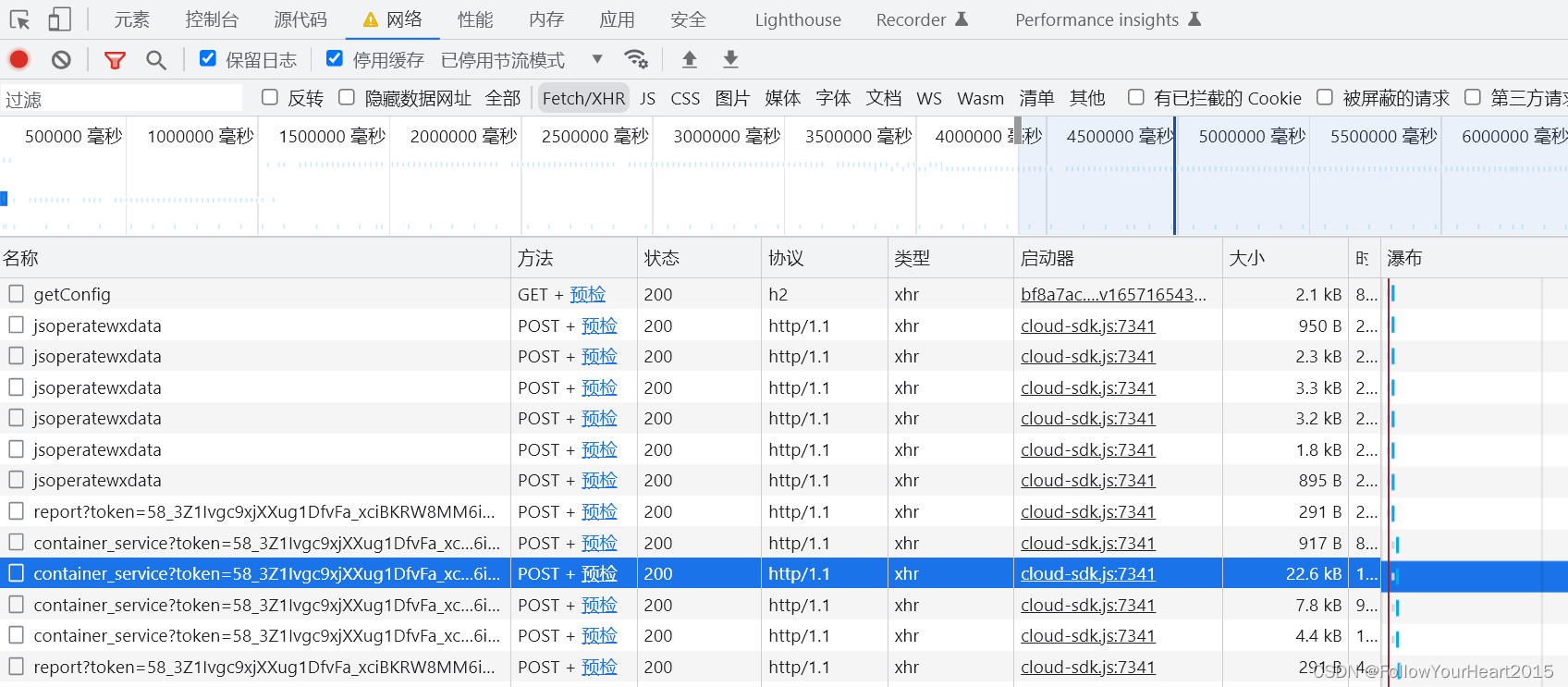Open the 安全 Security tab

tap(688, 19)
